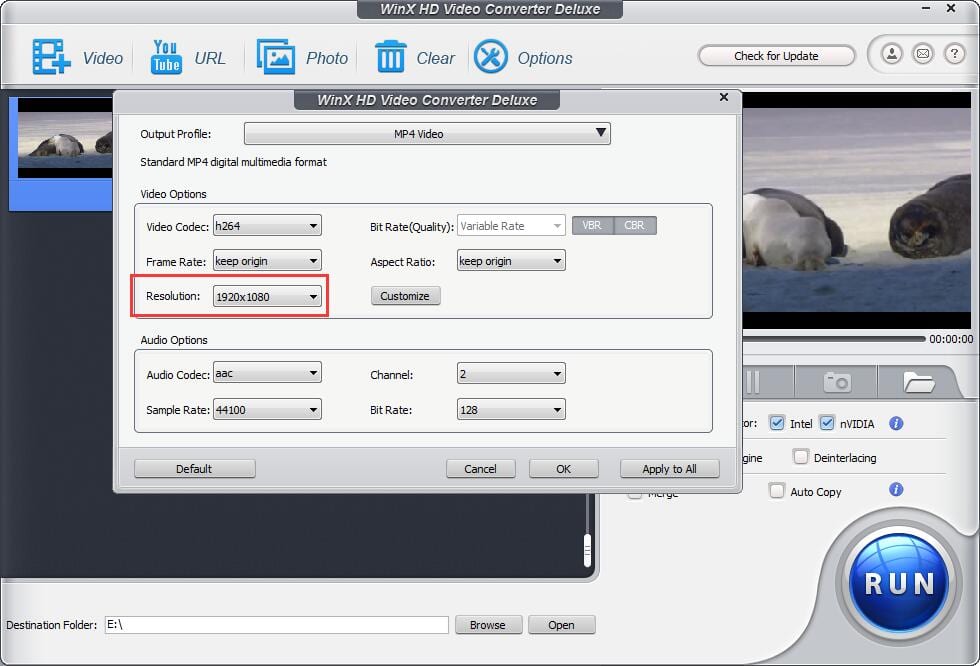The width and height of the screenshot is (980, 666).
Task: Select VBR bit rate mode
Action: pos(592,226)
